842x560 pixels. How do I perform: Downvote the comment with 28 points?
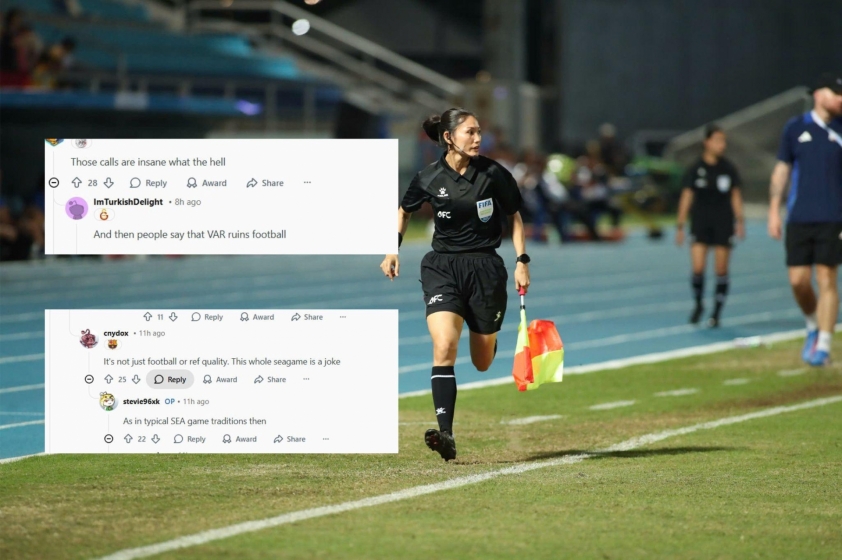[x=109, y=183]
